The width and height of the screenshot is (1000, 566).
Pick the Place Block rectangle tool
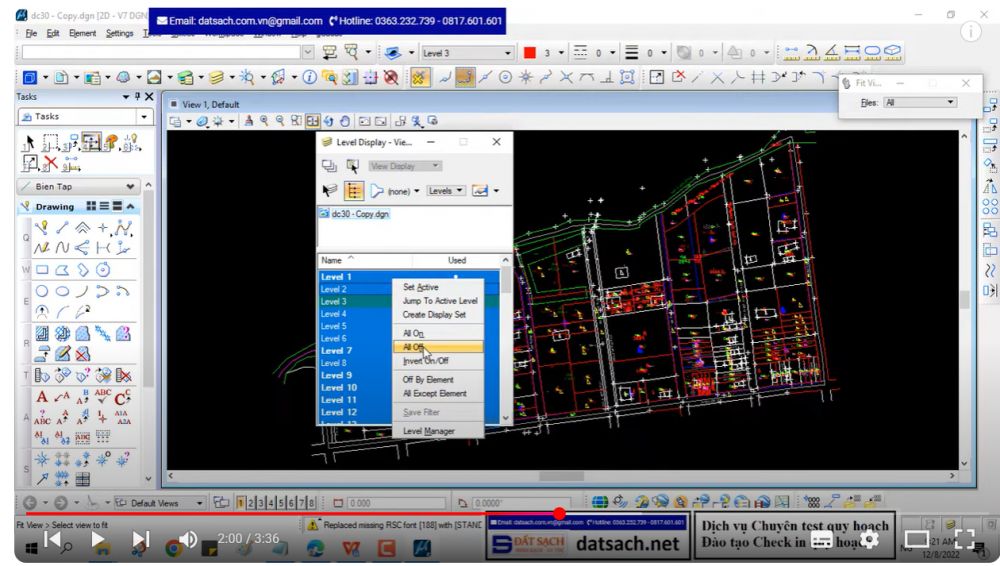click(42, 270)
